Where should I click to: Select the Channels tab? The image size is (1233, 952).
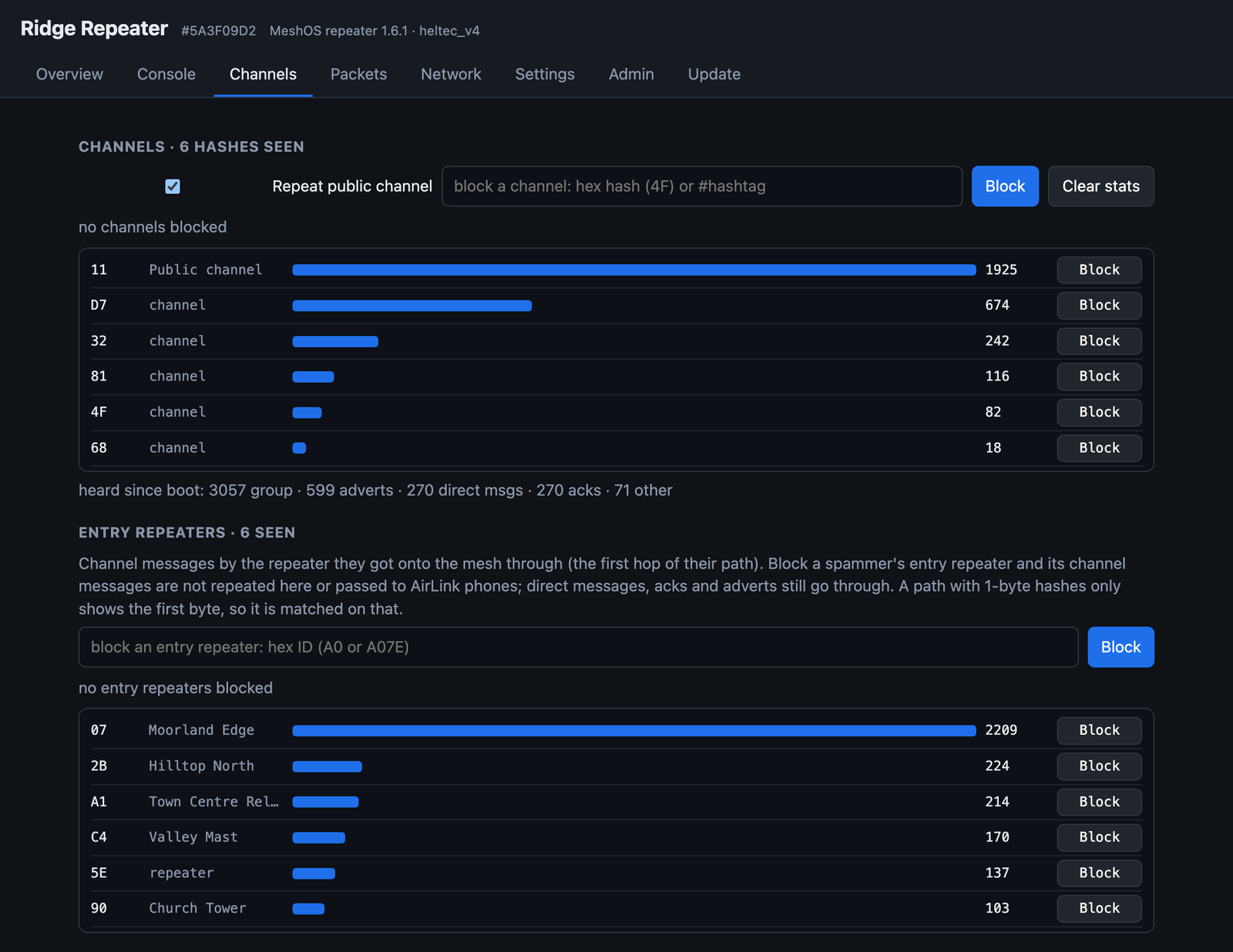tap(263, 74)
